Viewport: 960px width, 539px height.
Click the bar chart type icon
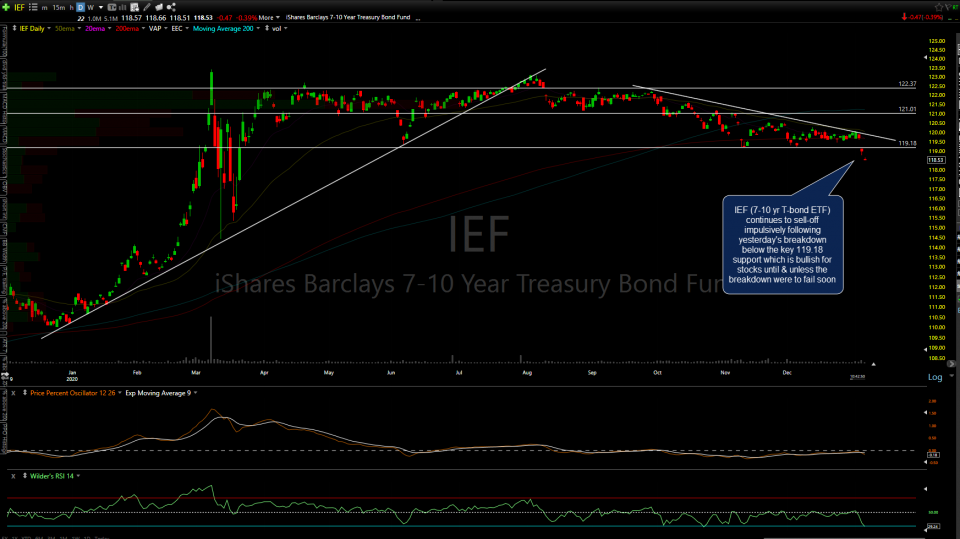click(x=122, y=7)
